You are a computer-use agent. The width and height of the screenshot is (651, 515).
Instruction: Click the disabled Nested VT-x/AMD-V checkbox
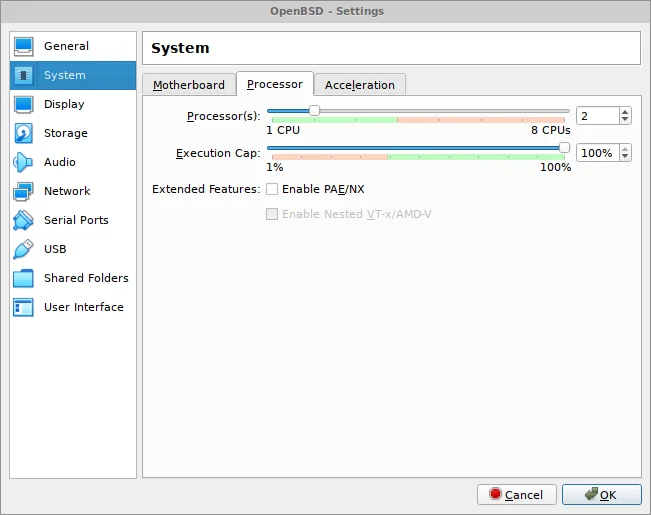point(272,214)
